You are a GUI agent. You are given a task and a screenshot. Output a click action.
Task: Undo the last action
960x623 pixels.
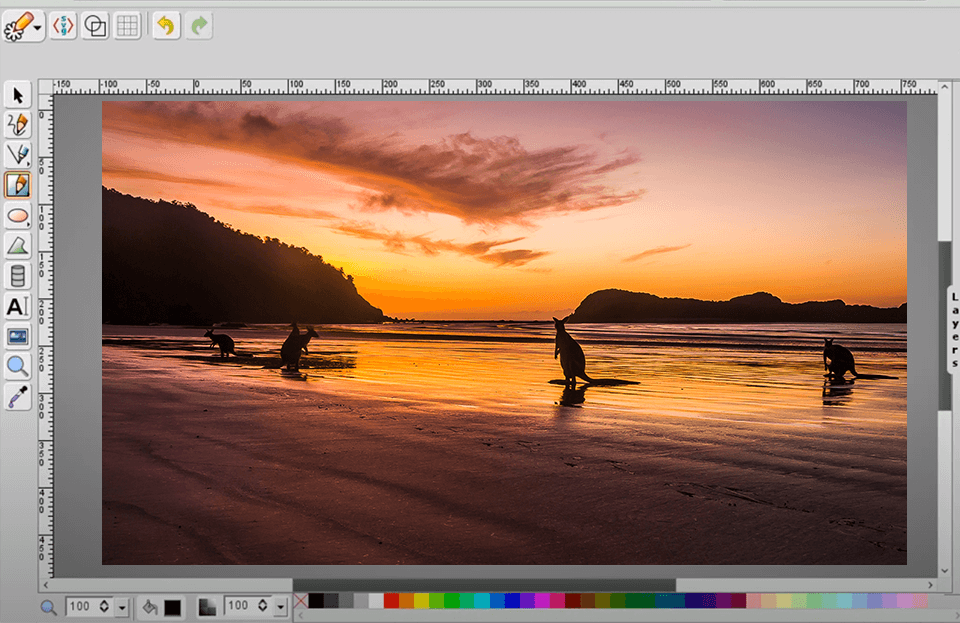[166, 27]
